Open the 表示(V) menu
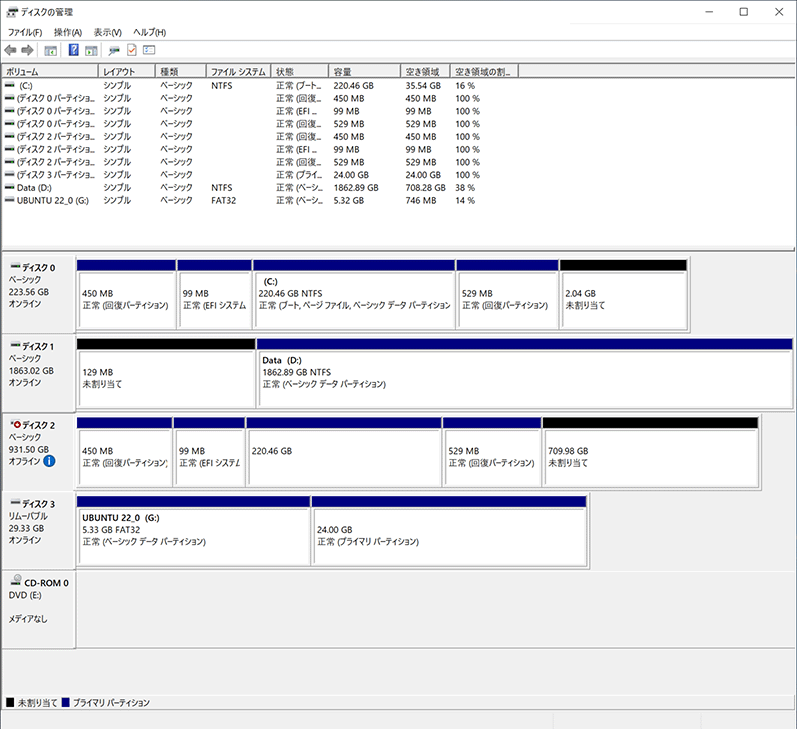Viewport: 797px width, 729px height. [108, 32]
